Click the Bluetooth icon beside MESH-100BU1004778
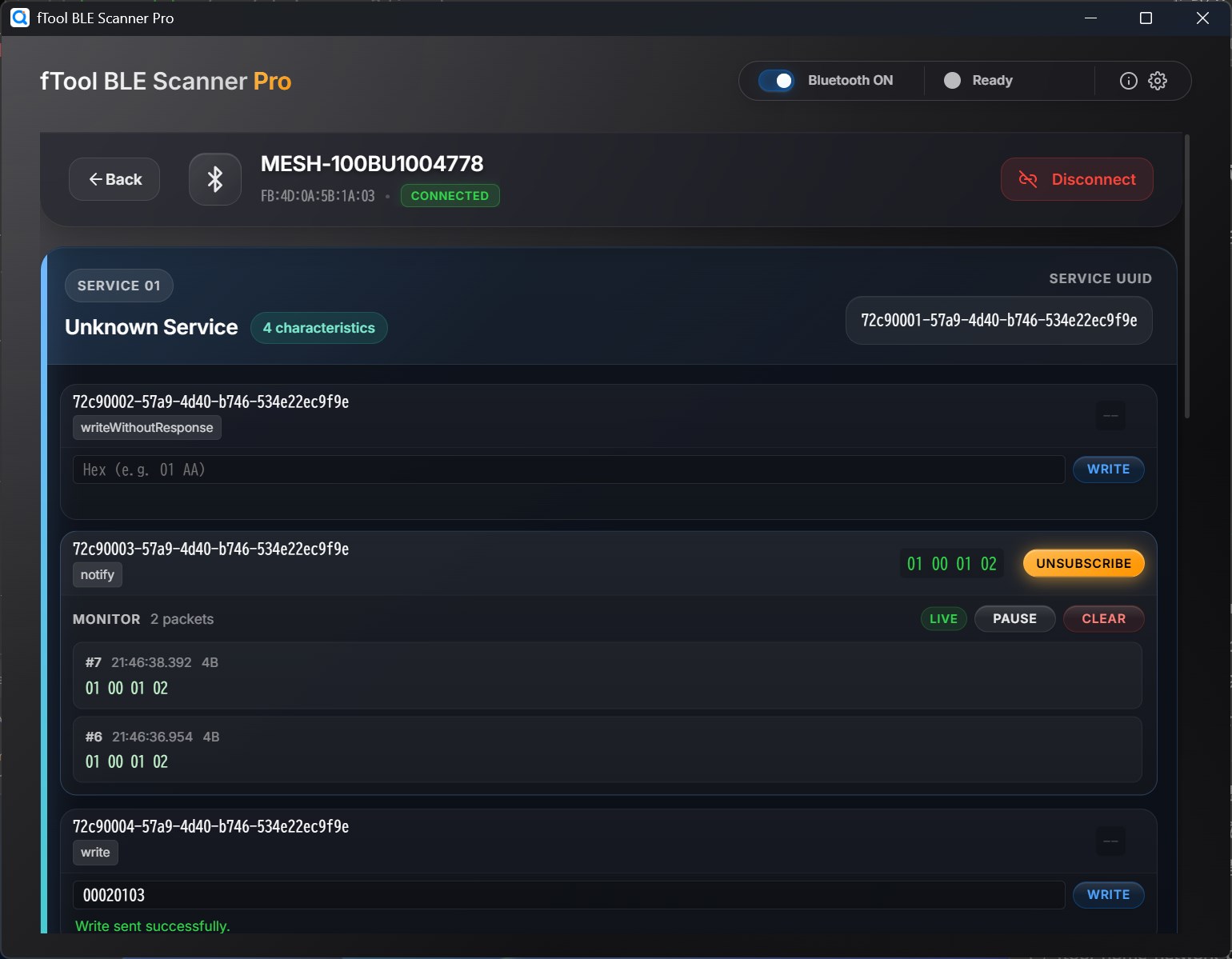Screen dimensions: 1232x959 214,178
